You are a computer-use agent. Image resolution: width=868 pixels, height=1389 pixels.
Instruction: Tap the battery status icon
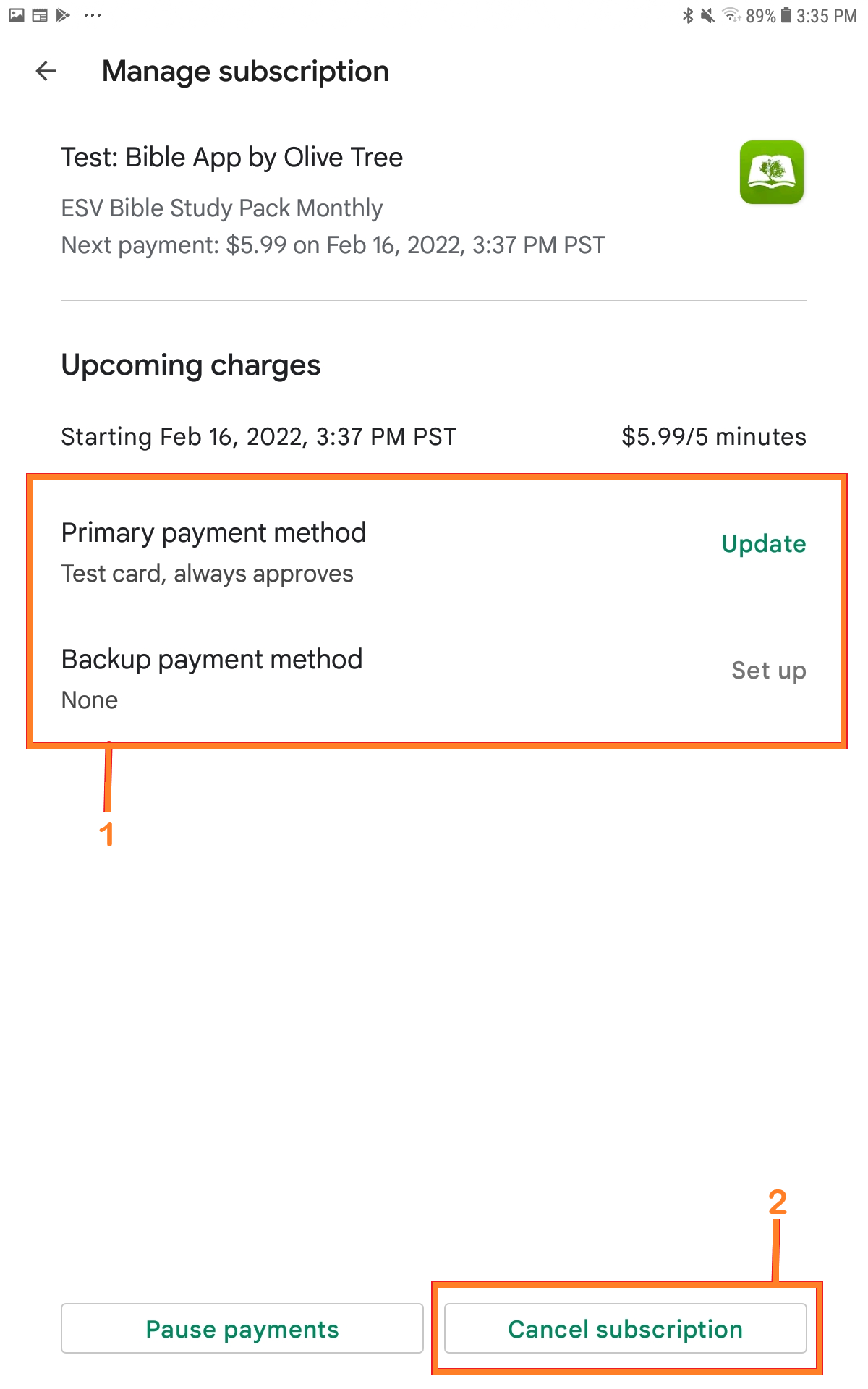point(786,15)
